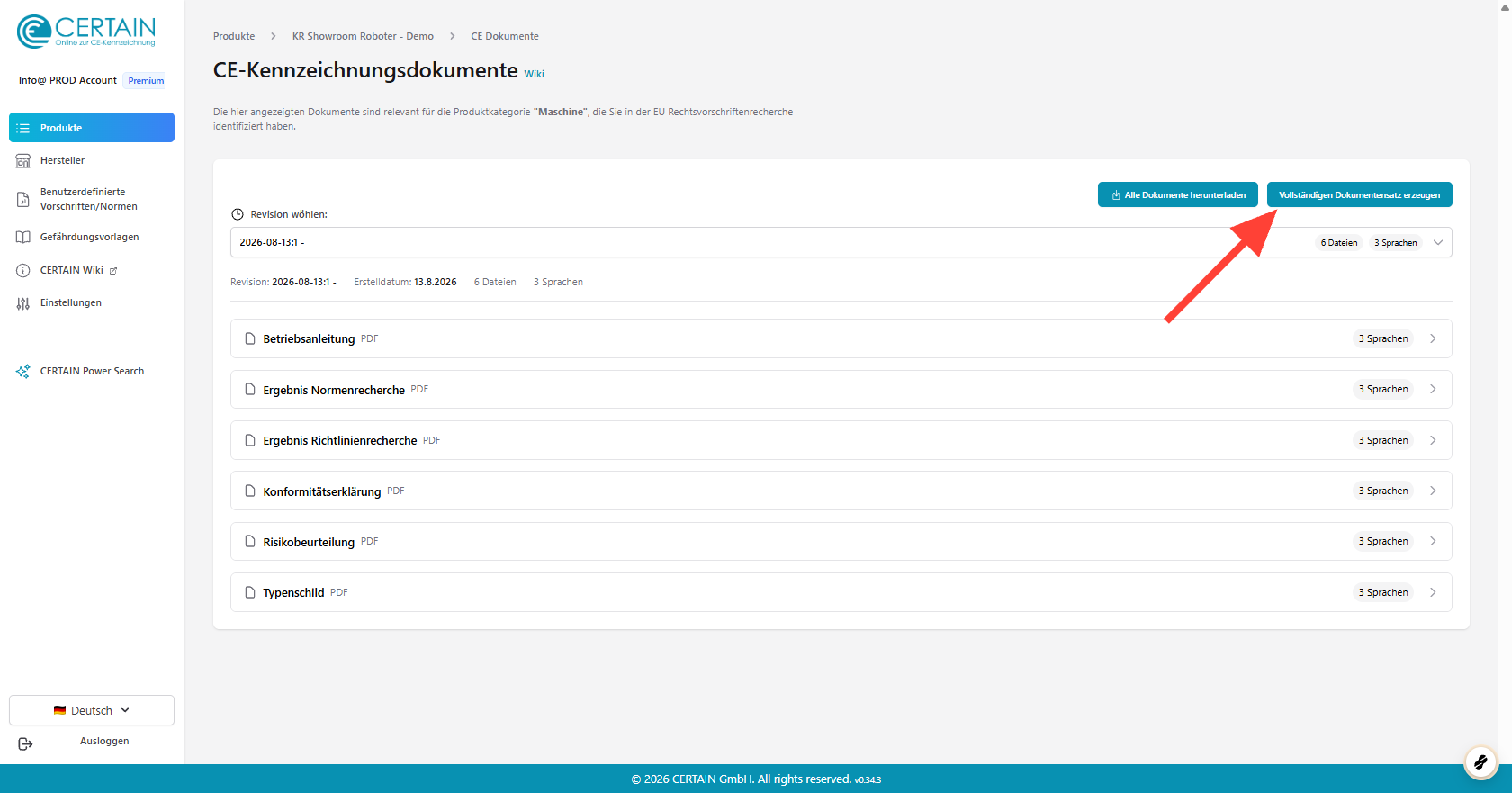The width and height of the screenshot is (1512, 793).
Task: Click Vollständigen Dokumentensatz erzeugen button
Action: click(1359, 194)
